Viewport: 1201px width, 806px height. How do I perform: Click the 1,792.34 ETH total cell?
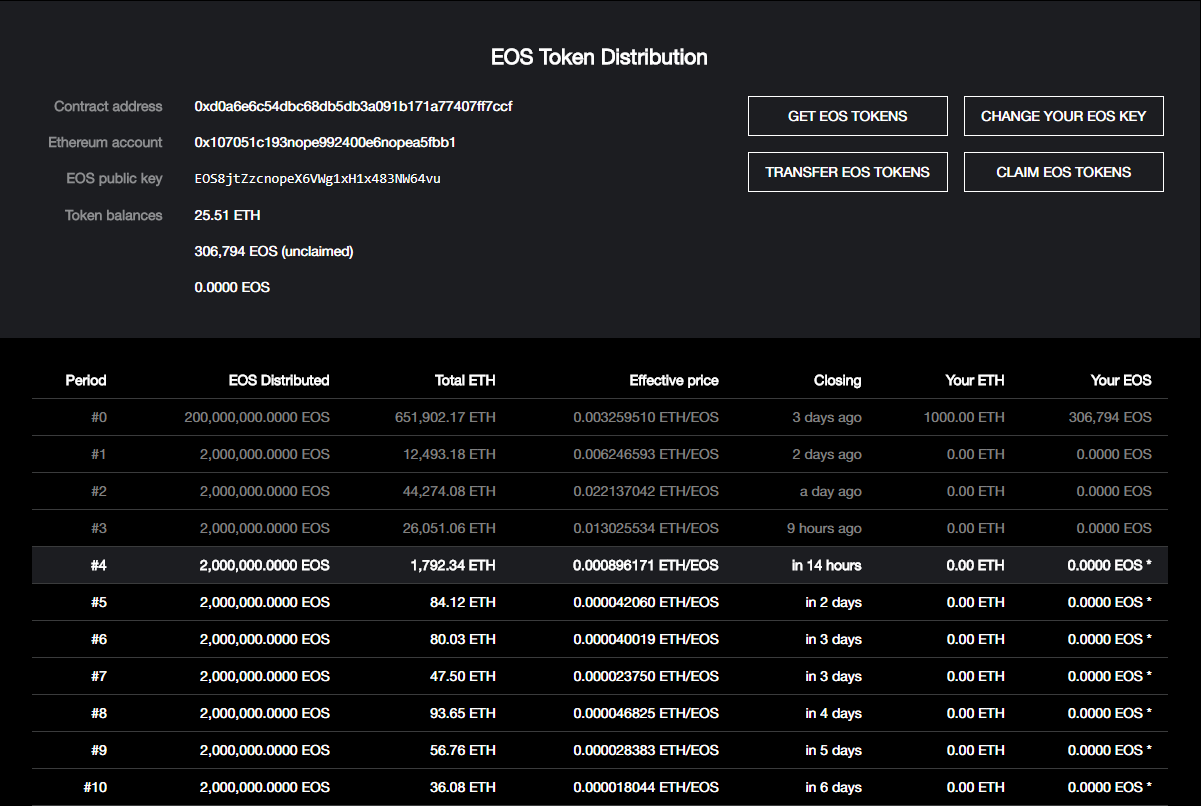(x=453, y=565)
